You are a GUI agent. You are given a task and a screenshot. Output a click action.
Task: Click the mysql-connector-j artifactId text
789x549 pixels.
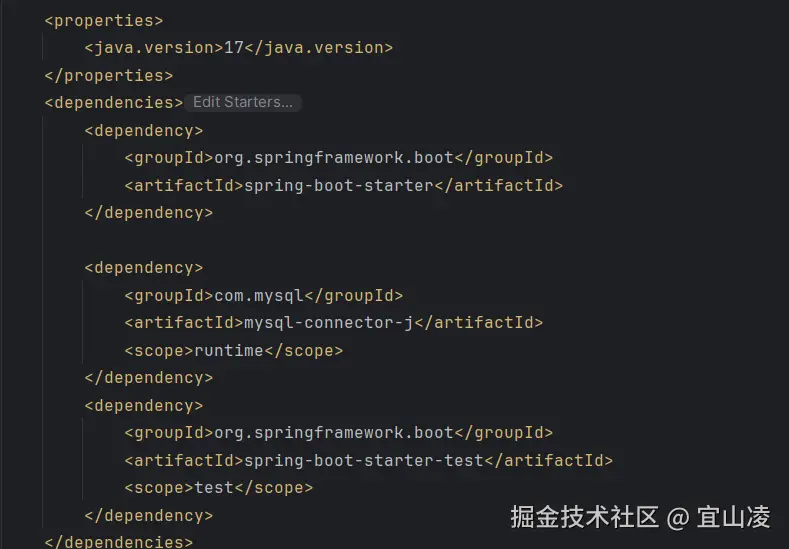point(328,322)
